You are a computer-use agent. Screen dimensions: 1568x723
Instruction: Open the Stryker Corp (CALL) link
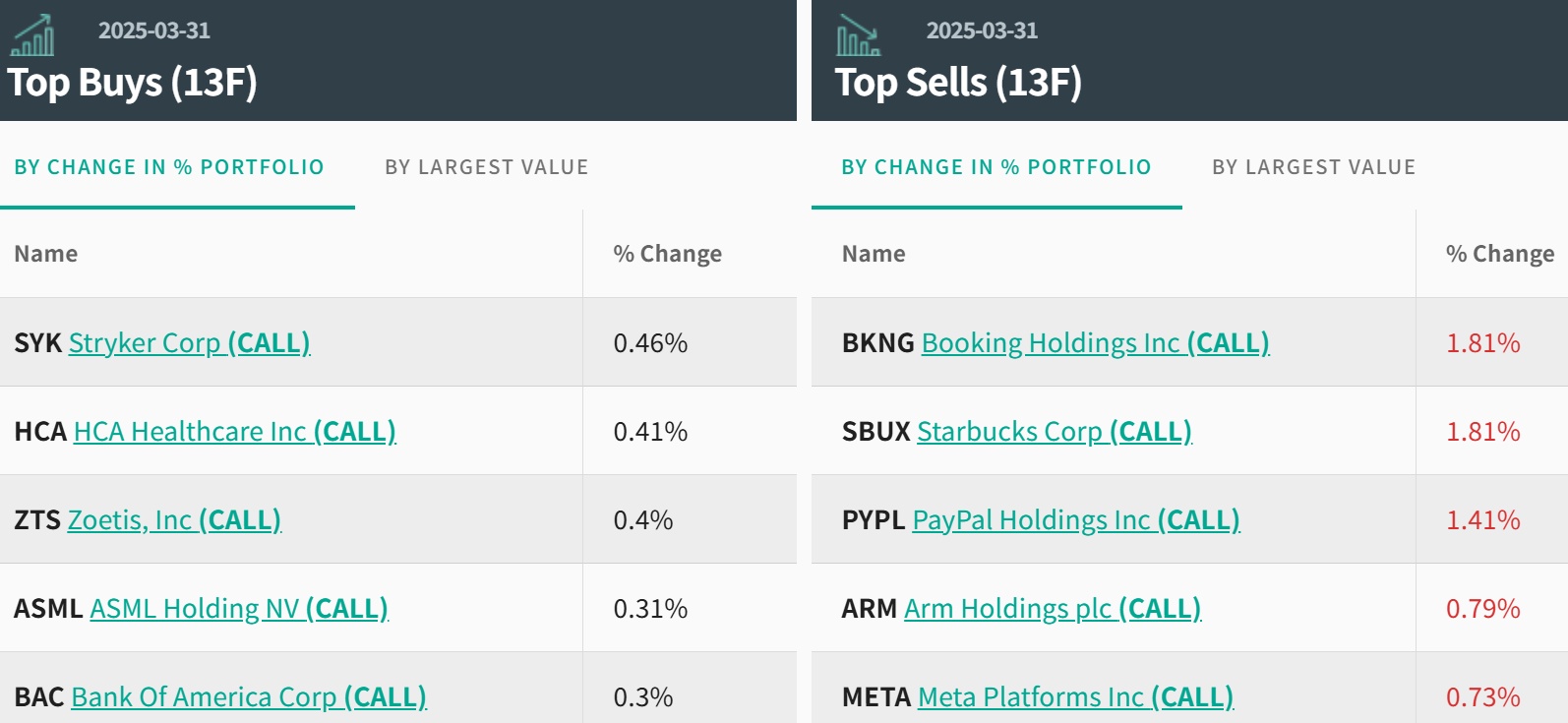coord(189,343)
